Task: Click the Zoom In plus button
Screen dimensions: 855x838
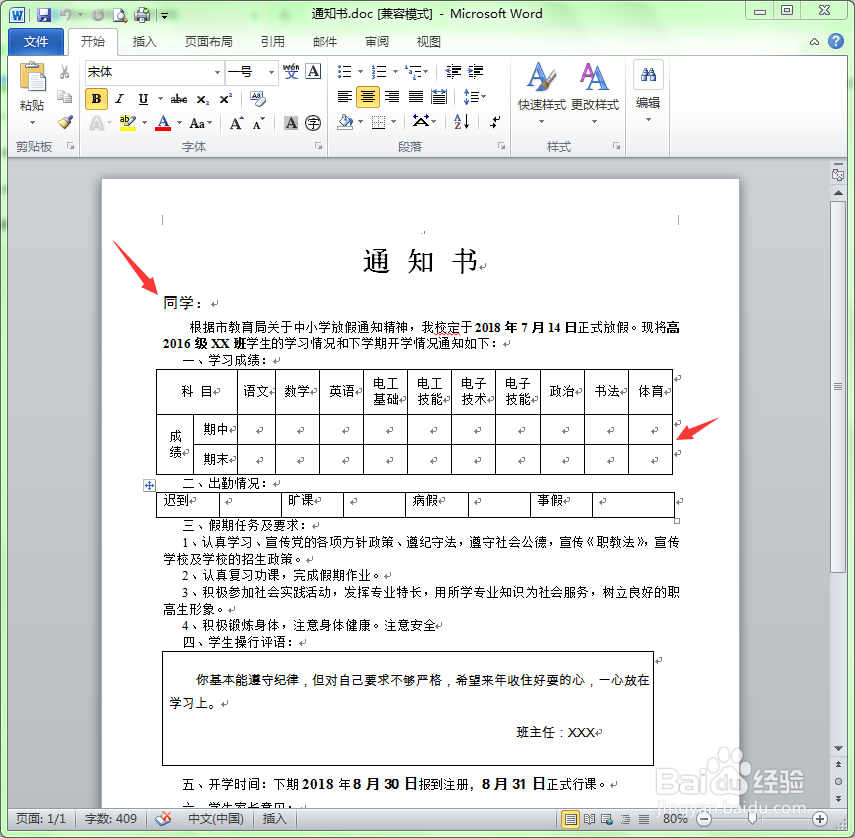Action: click(x=820, y=818)
